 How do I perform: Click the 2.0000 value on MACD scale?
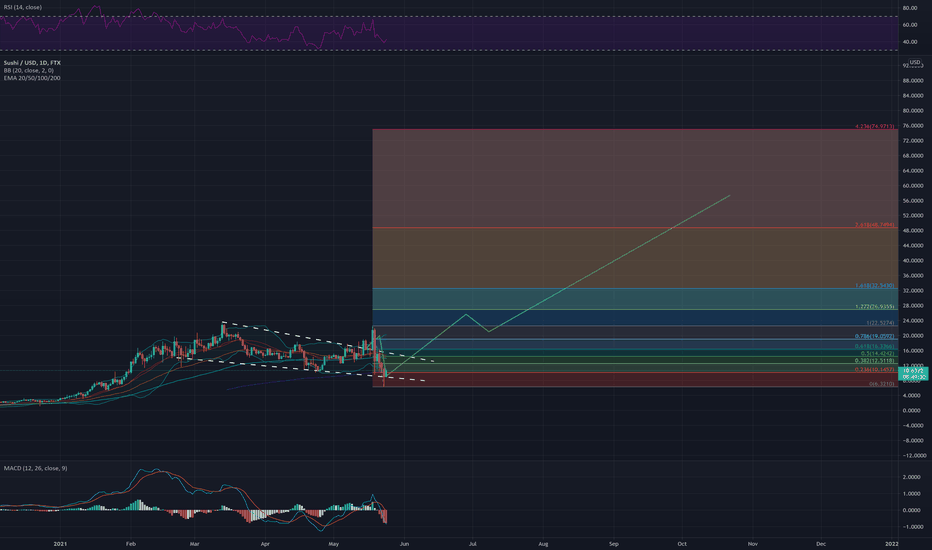coord(911,477)
